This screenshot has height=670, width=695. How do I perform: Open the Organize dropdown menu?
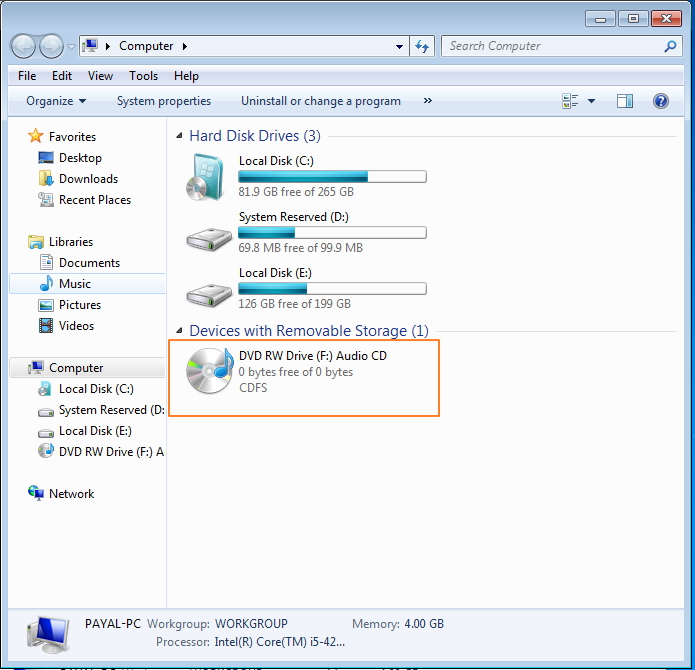pos(56,101)
